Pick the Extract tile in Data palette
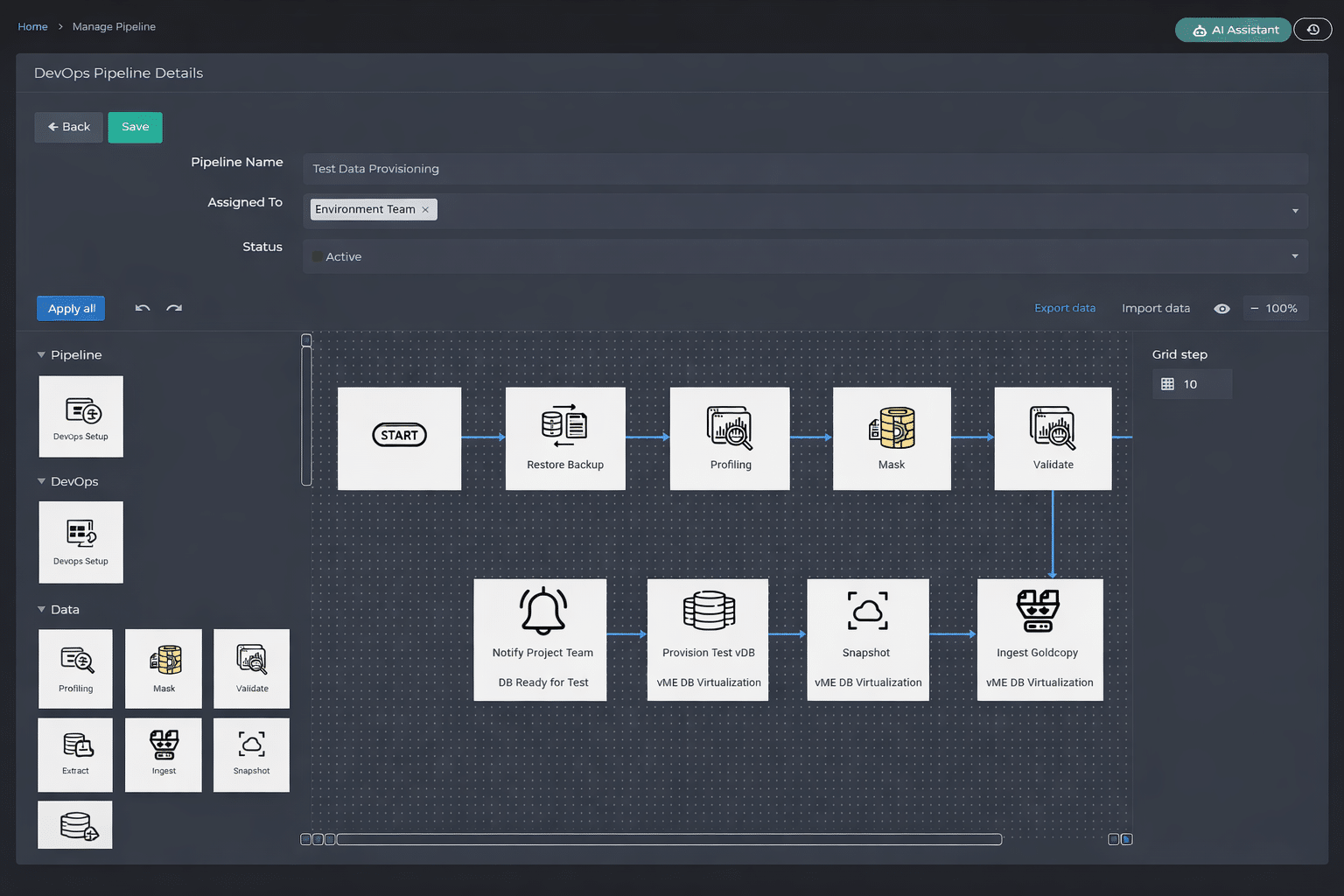The image size is (1344, 896). point(75,754)
